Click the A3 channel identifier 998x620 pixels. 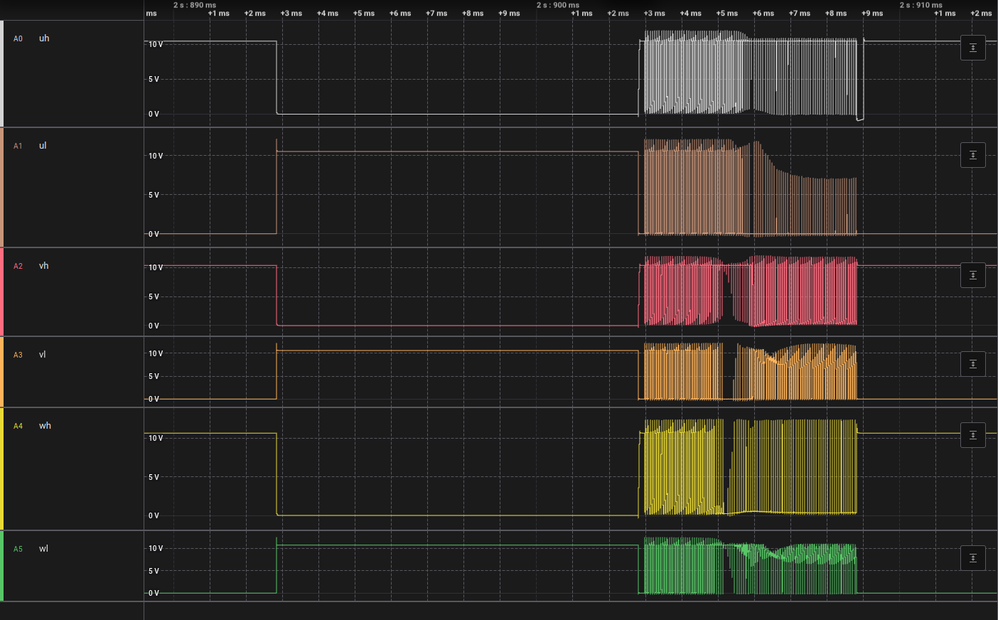coord(18,355)
